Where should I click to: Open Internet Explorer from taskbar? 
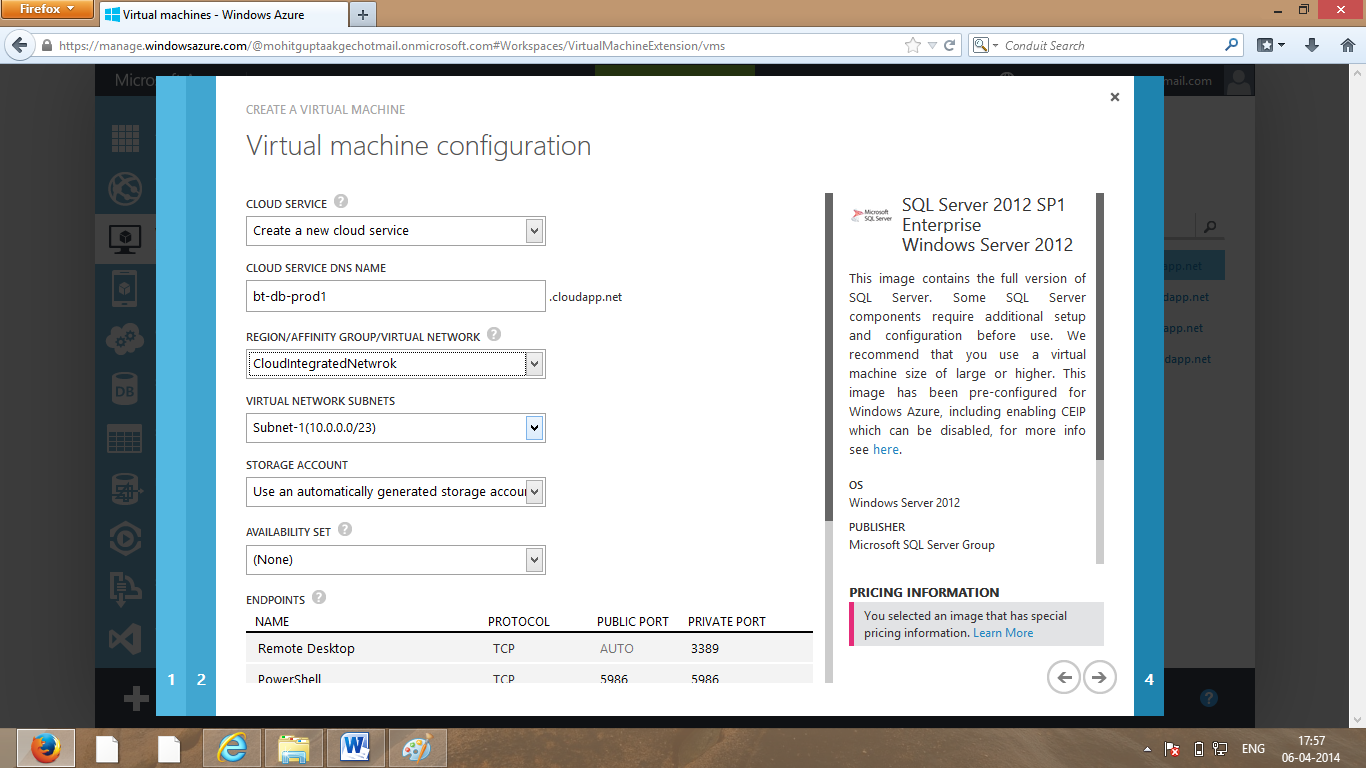tap(232, 748)
